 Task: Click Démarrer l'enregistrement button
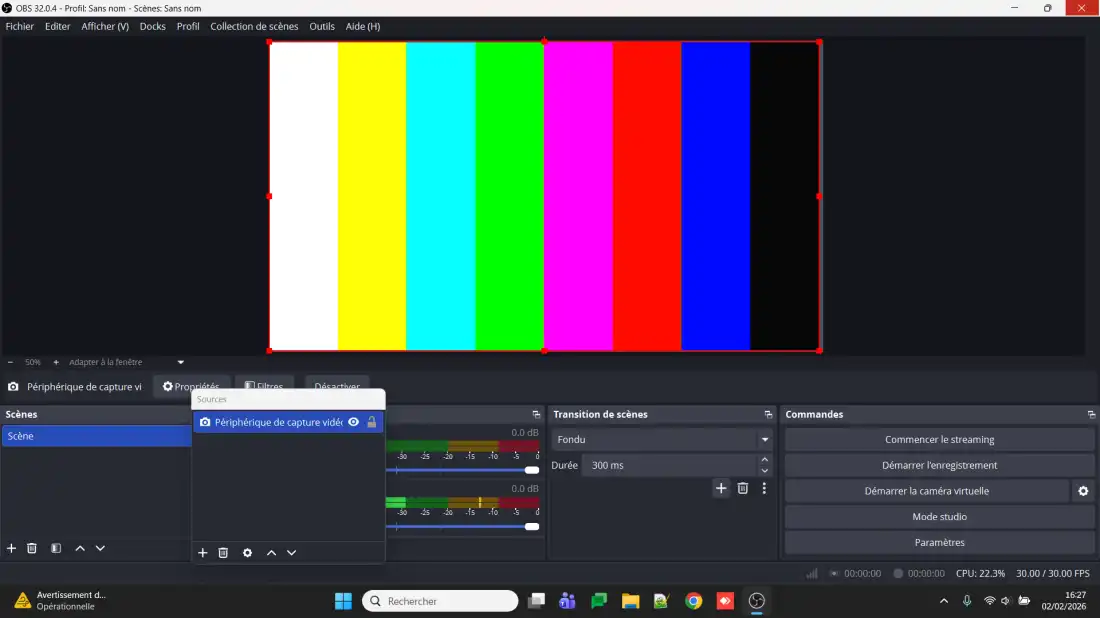pos(939,465)
